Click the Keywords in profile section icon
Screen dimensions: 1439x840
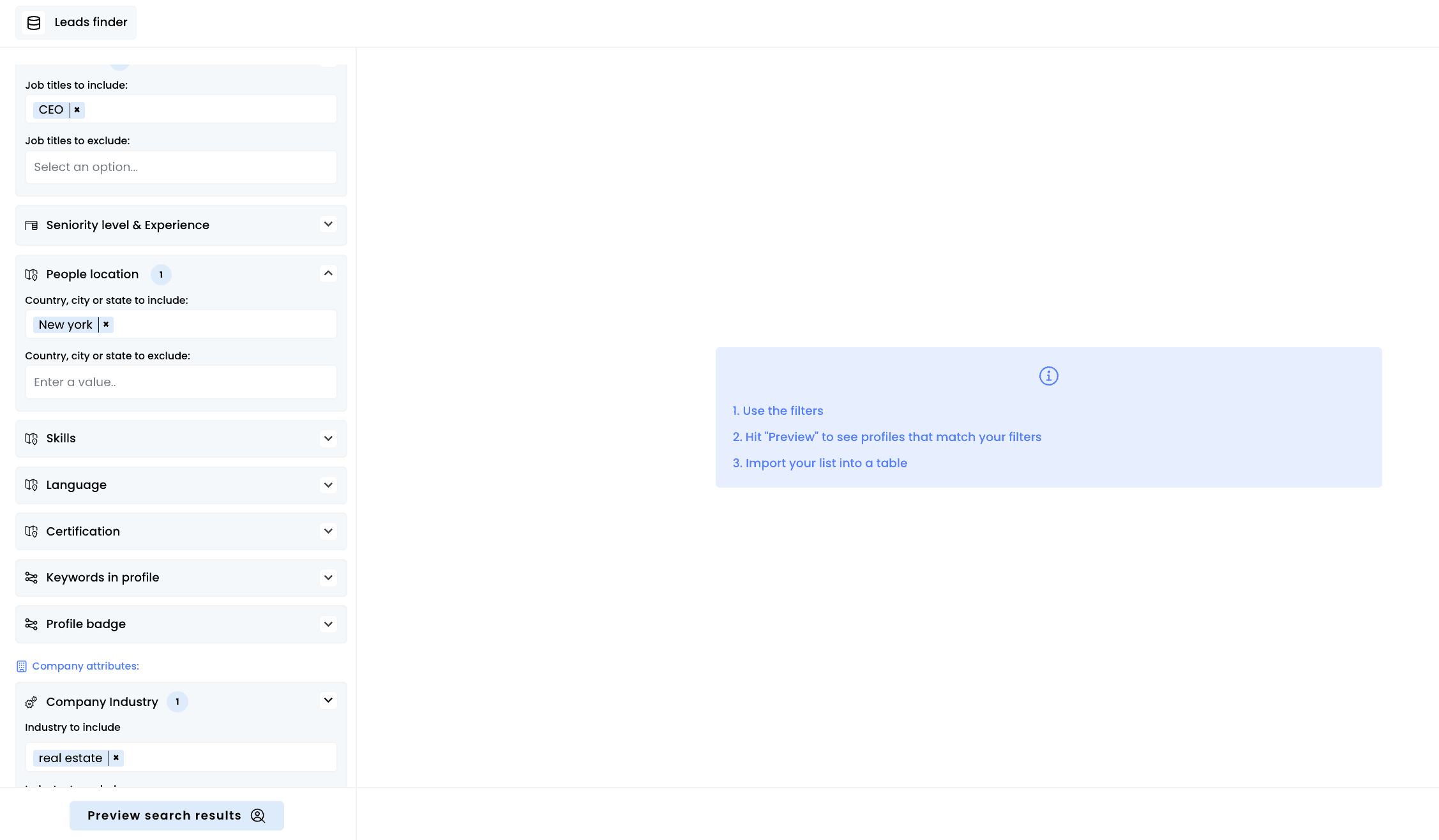tap(31, 578)
